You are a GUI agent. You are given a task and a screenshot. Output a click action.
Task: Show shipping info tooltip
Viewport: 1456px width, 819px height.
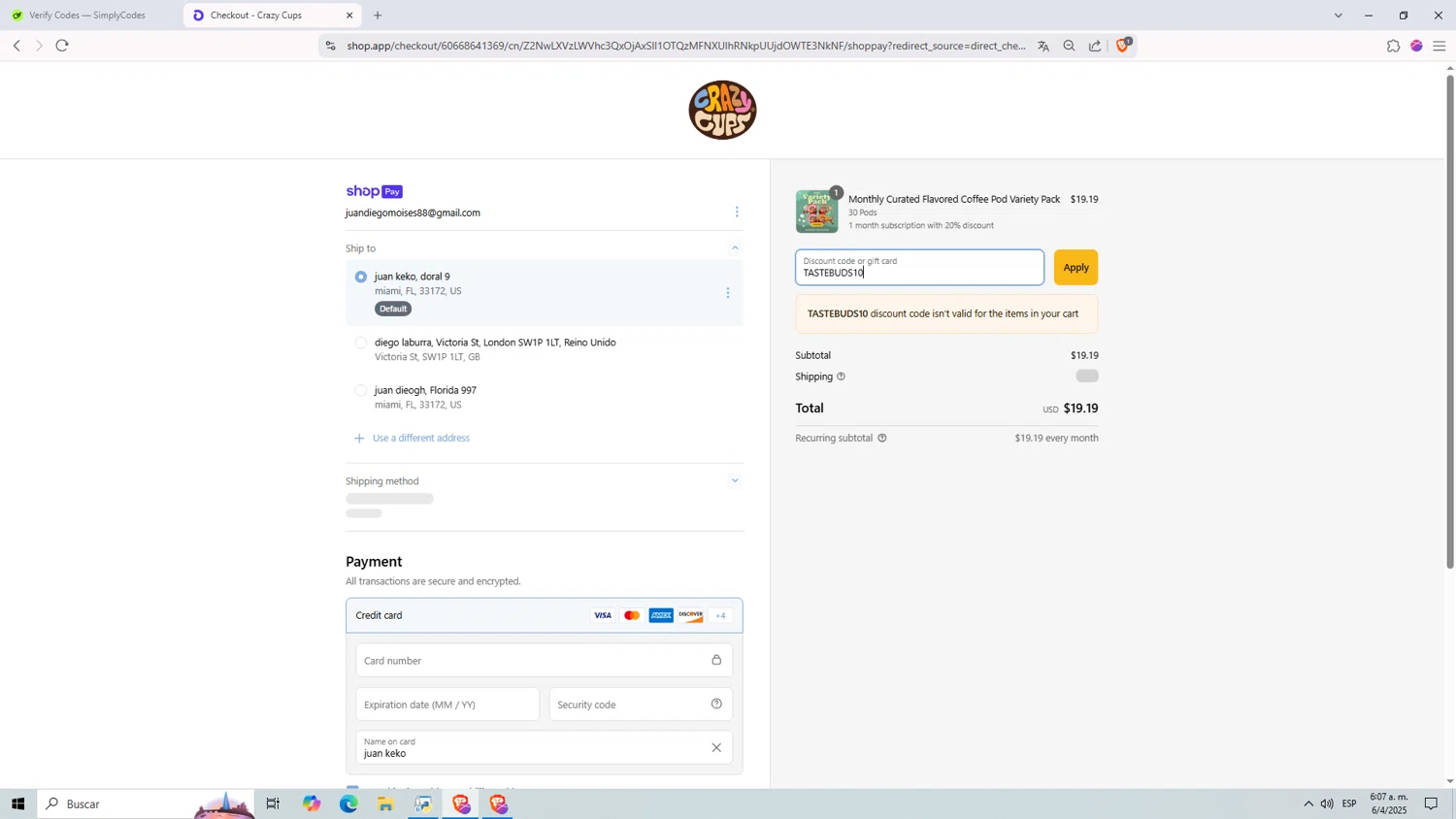tap(841, 377)
